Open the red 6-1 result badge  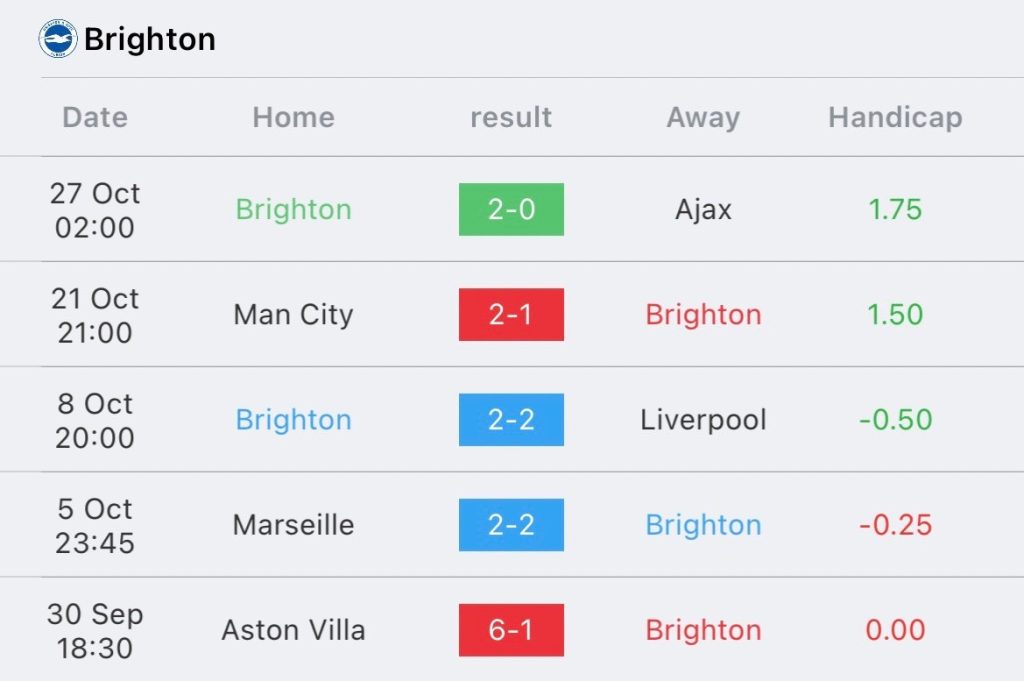[x=511, y=630]
